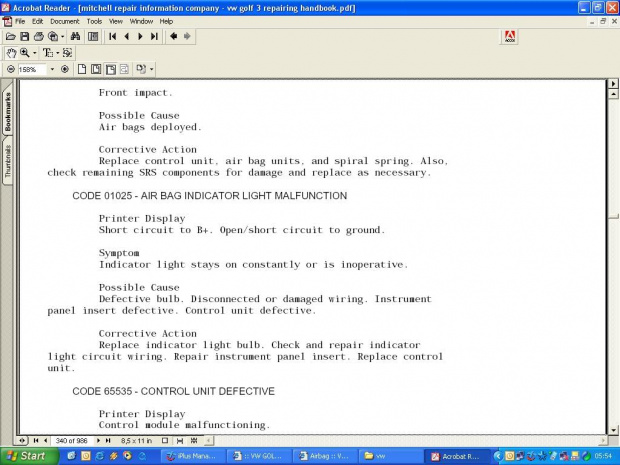
Task: Click the 340 of 986 page field
Action: tap(72, 440)
